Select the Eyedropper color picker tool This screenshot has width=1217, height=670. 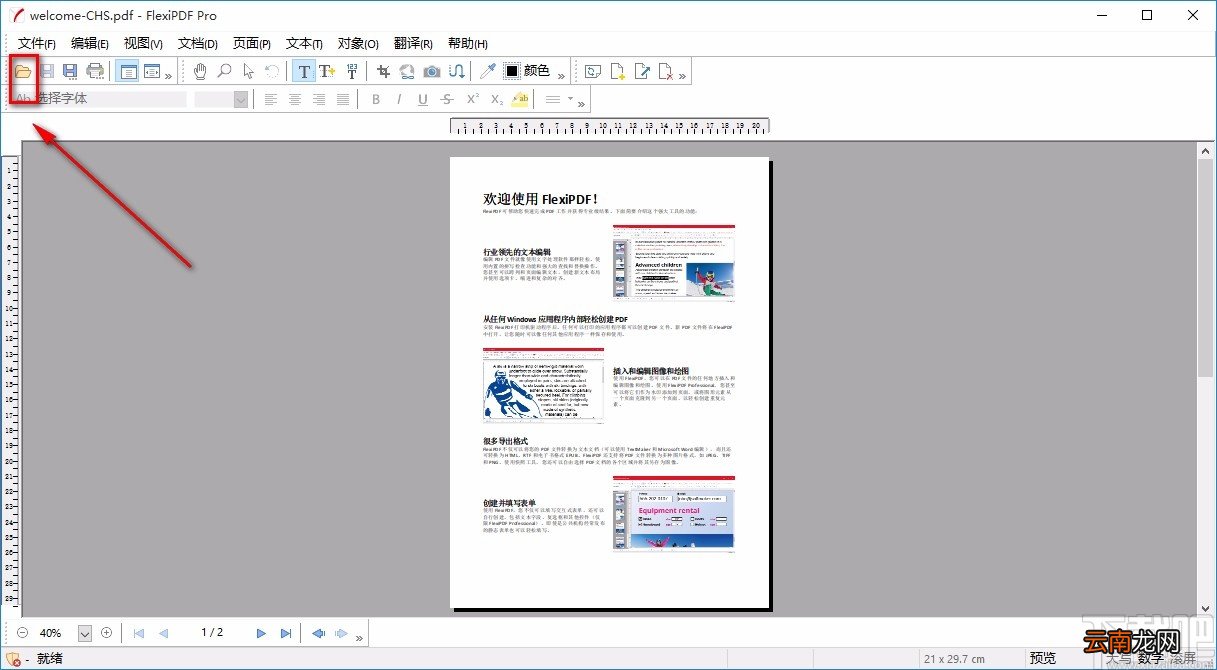[488, 71]
